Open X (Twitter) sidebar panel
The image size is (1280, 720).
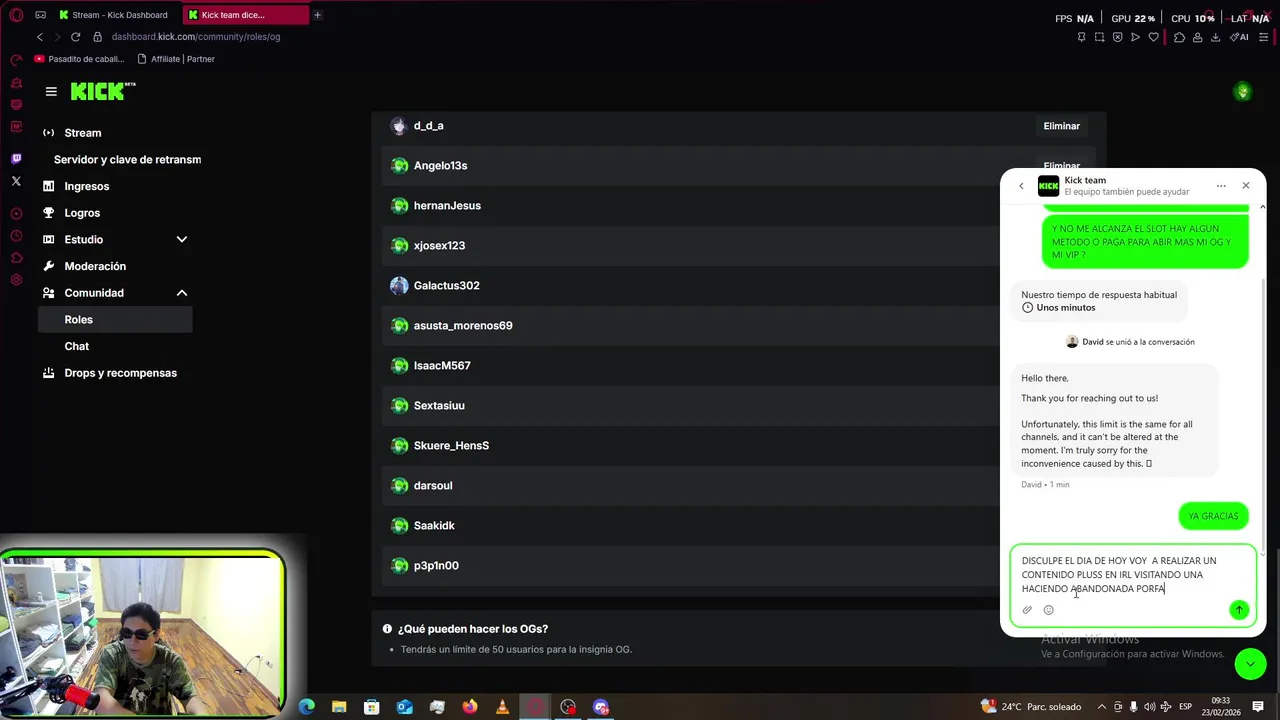[x=16, y=181]
